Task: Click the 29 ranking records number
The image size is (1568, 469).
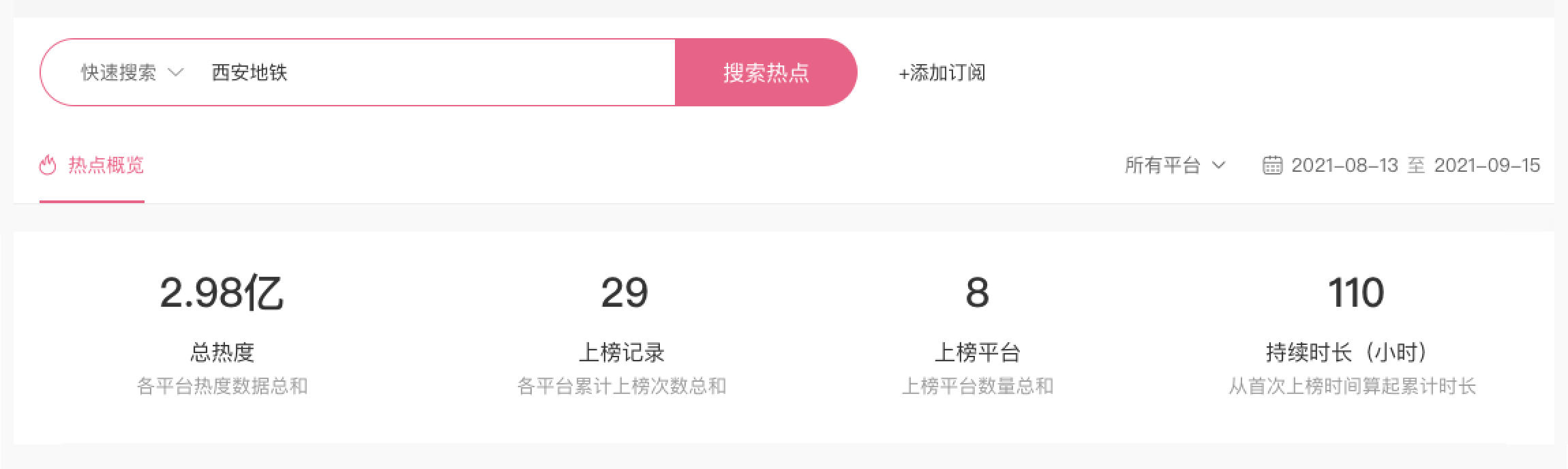Action: (x=624, y=293)
